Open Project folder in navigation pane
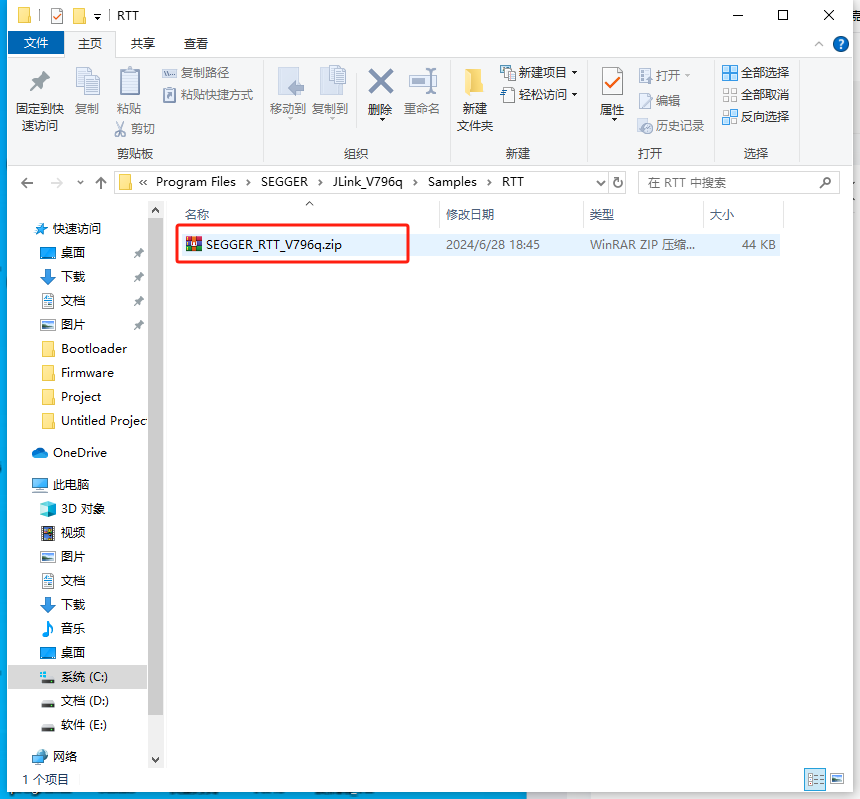The width and height of the screenshot is (860, 799). click(81, 397)
